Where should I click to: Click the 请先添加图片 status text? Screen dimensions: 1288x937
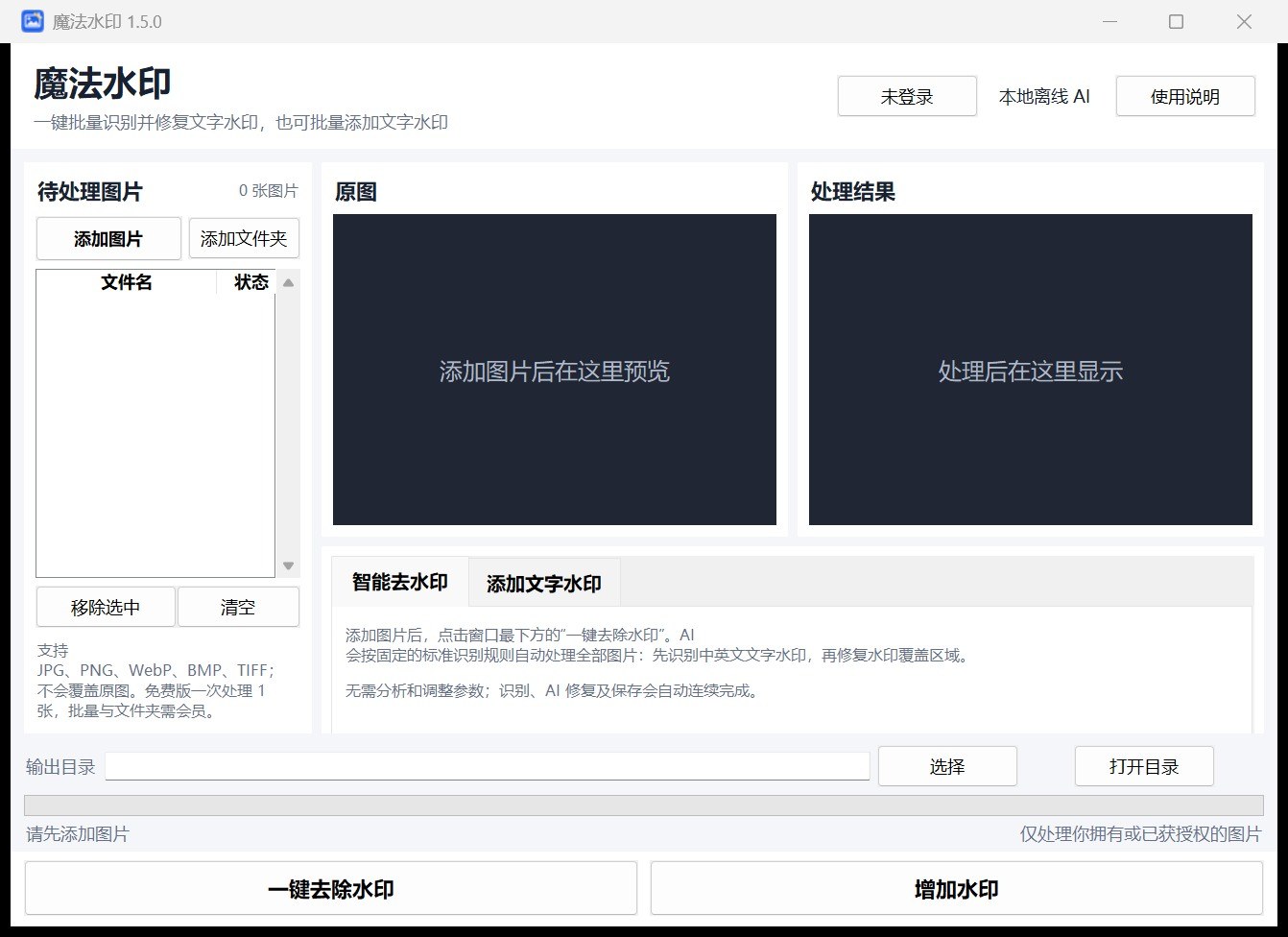78,834
